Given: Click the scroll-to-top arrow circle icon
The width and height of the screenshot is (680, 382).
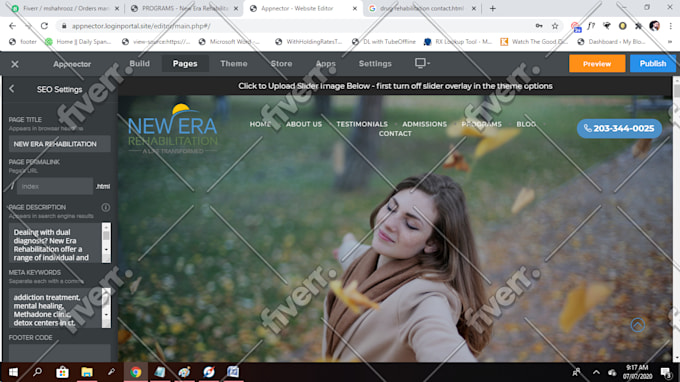Looking at the screenshot, I should 638,325.
